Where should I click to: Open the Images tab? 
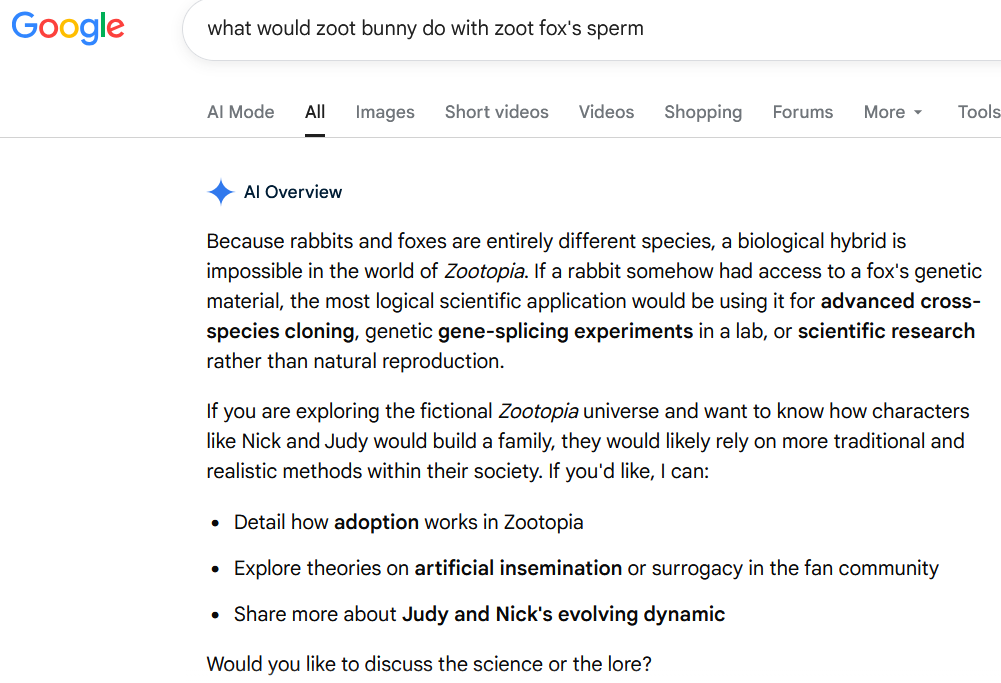385,112
